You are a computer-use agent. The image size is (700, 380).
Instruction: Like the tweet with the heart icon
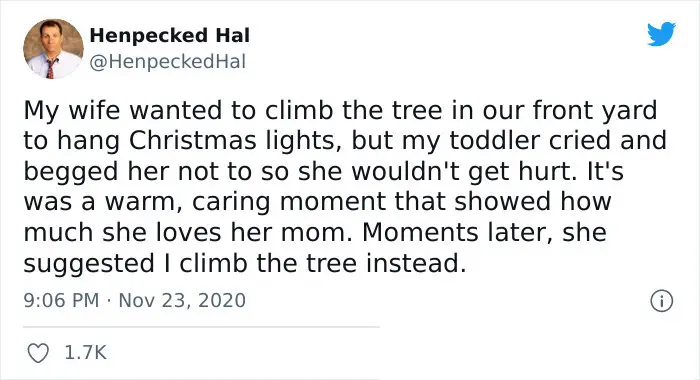tap(38, 353)
